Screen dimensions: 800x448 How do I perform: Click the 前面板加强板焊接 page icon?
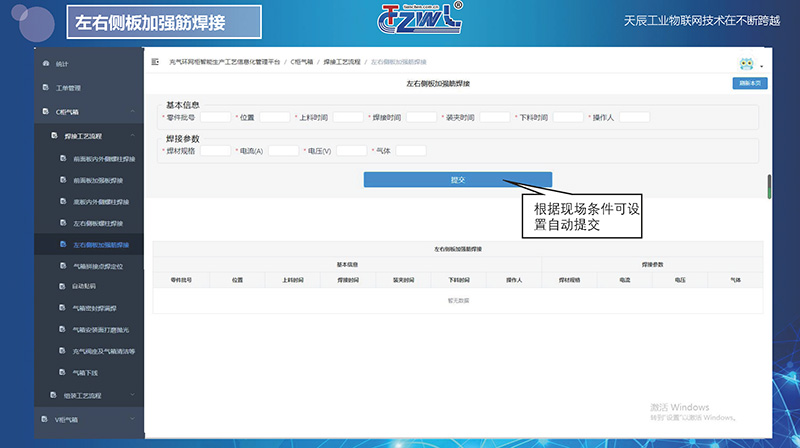[63, 180]
